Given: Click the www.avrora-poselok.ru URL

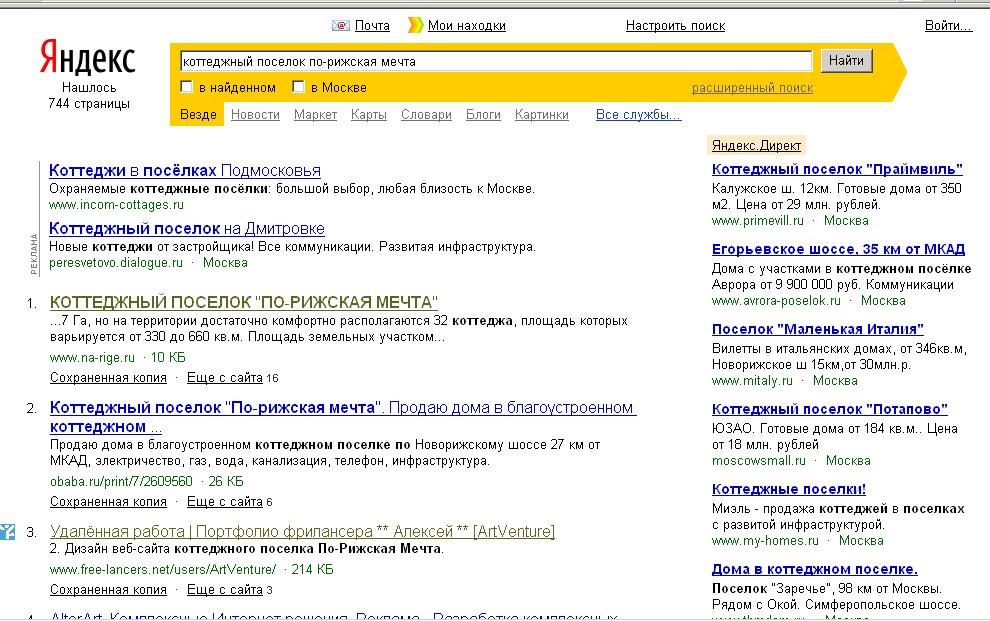Looking at the screenshot, I should (x=776, y=301).
